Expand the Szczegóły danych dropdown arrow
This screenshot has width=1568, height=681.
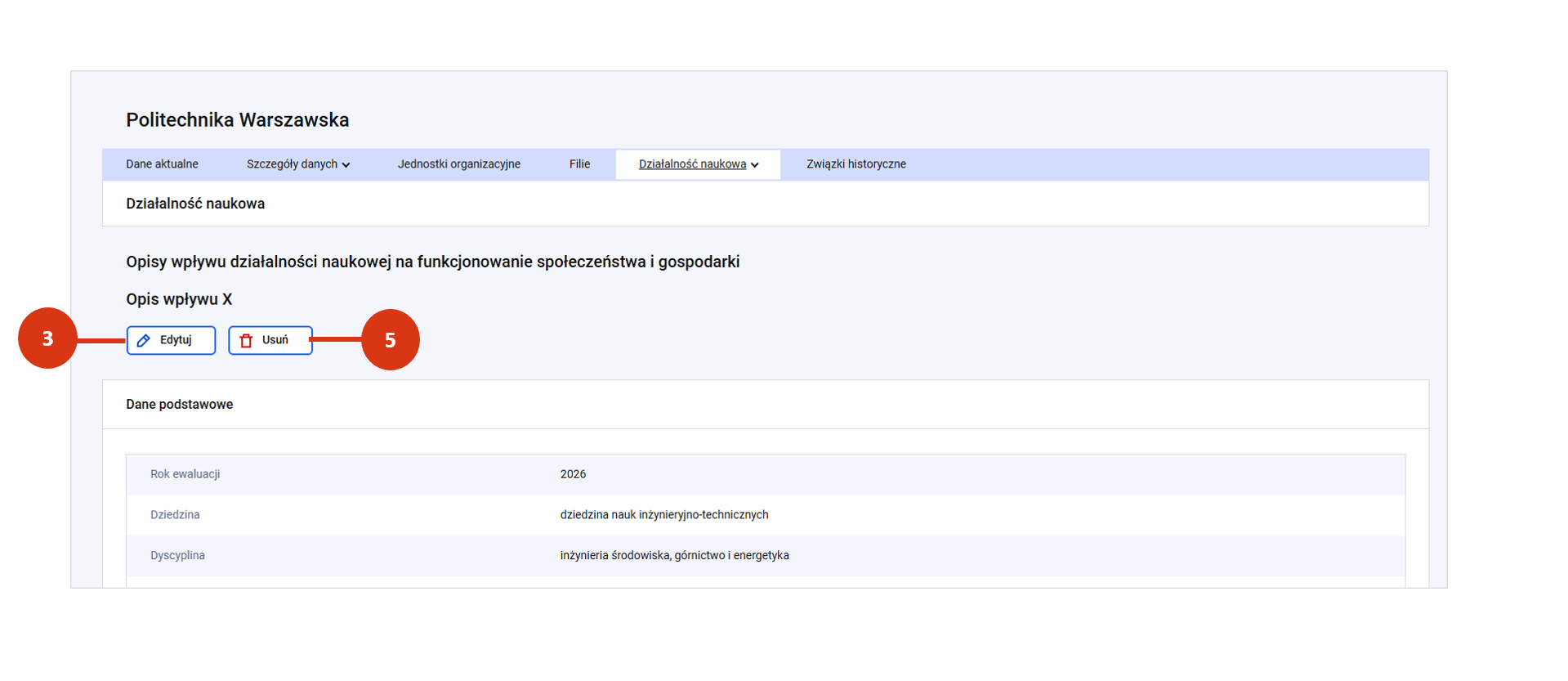pos(346,165)
